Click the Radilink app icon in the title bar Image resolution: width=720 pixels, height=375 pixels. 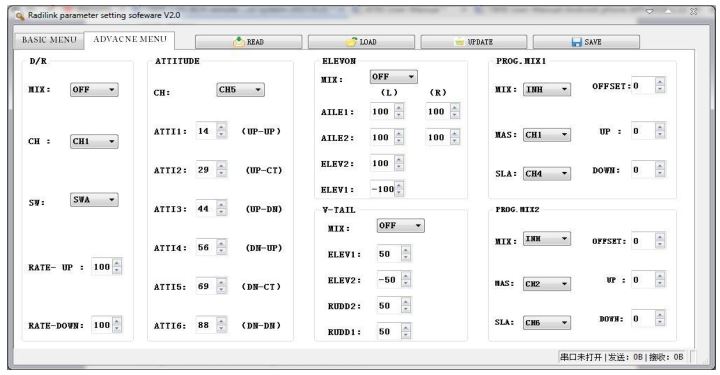[20, 16]
